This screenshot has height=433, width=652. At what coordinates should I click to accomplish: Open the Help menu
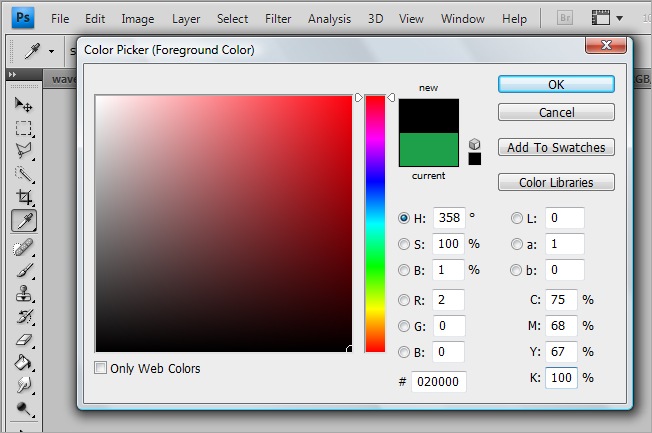(514, 19)
